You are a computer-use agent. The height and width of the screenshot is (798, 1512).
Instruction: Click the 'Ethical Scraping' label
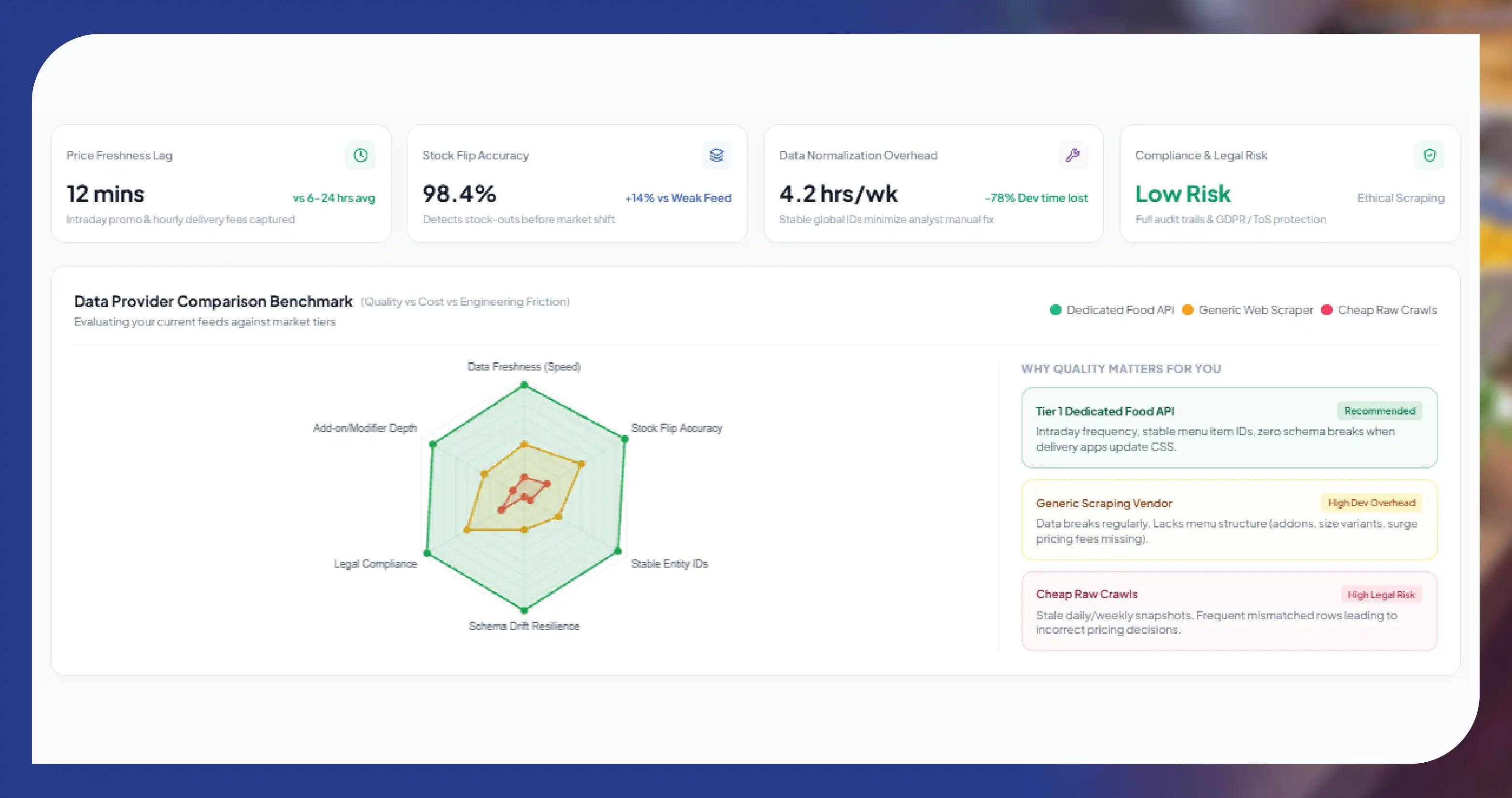[x=1400, y=198]
